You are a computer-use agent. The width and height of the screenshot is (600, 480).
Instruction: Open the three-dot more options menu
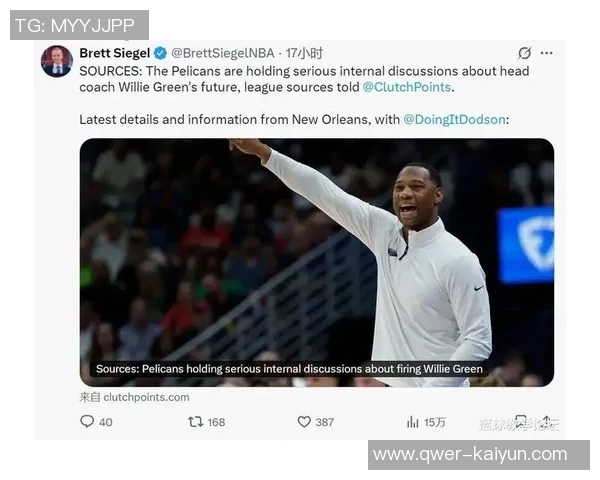[546, 53]
